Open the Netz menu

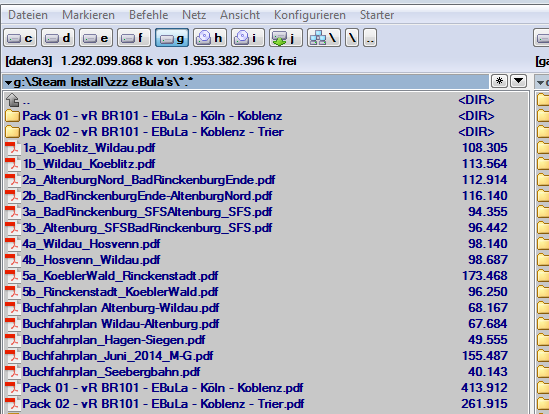[x=194, y=15]
